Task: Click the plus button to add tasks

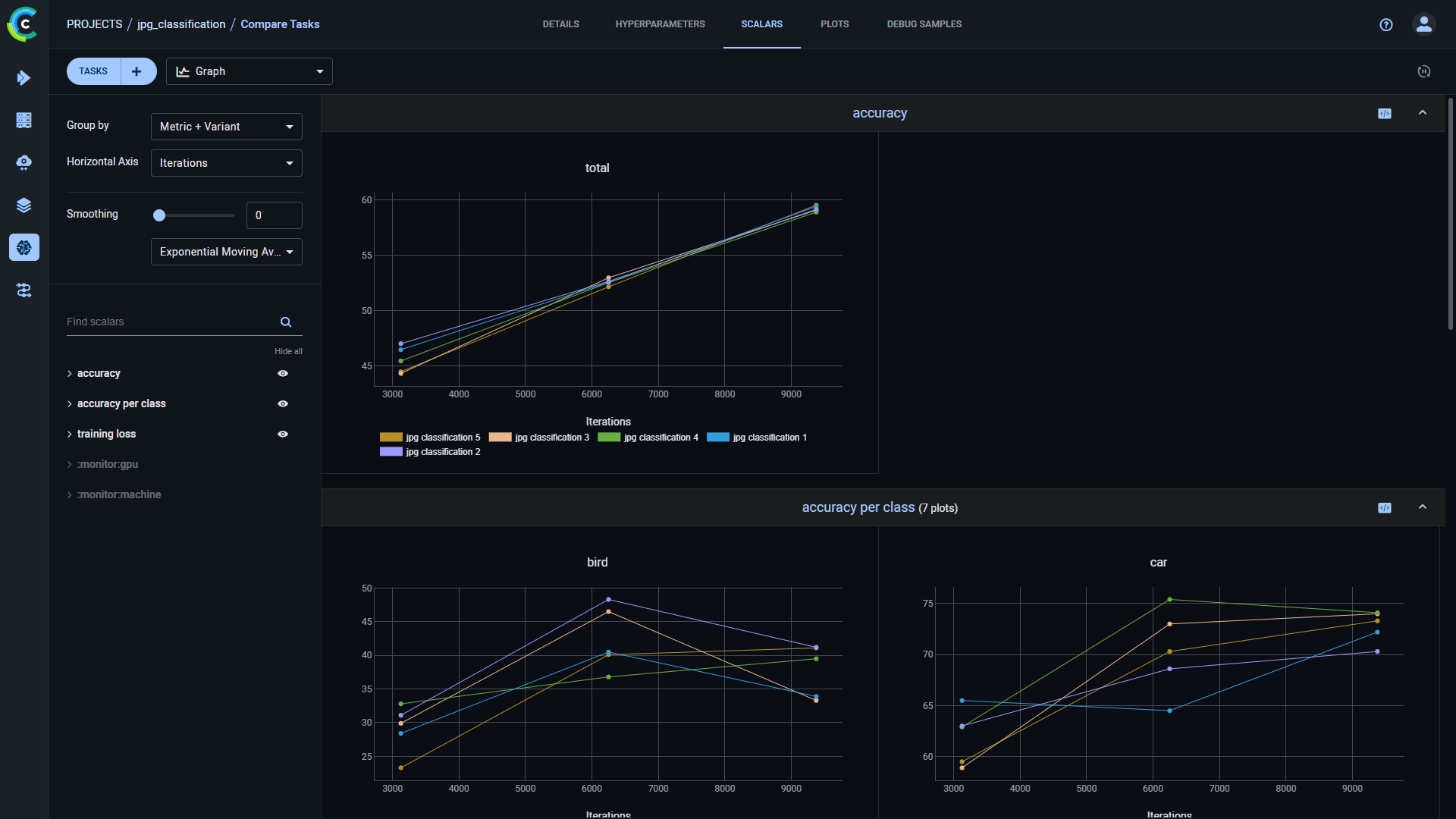Action: coord(136,71)
